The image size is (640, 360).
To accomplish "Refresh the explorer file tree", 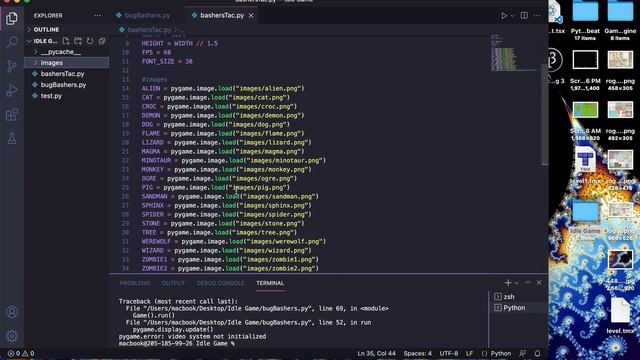I will [90, 41].
